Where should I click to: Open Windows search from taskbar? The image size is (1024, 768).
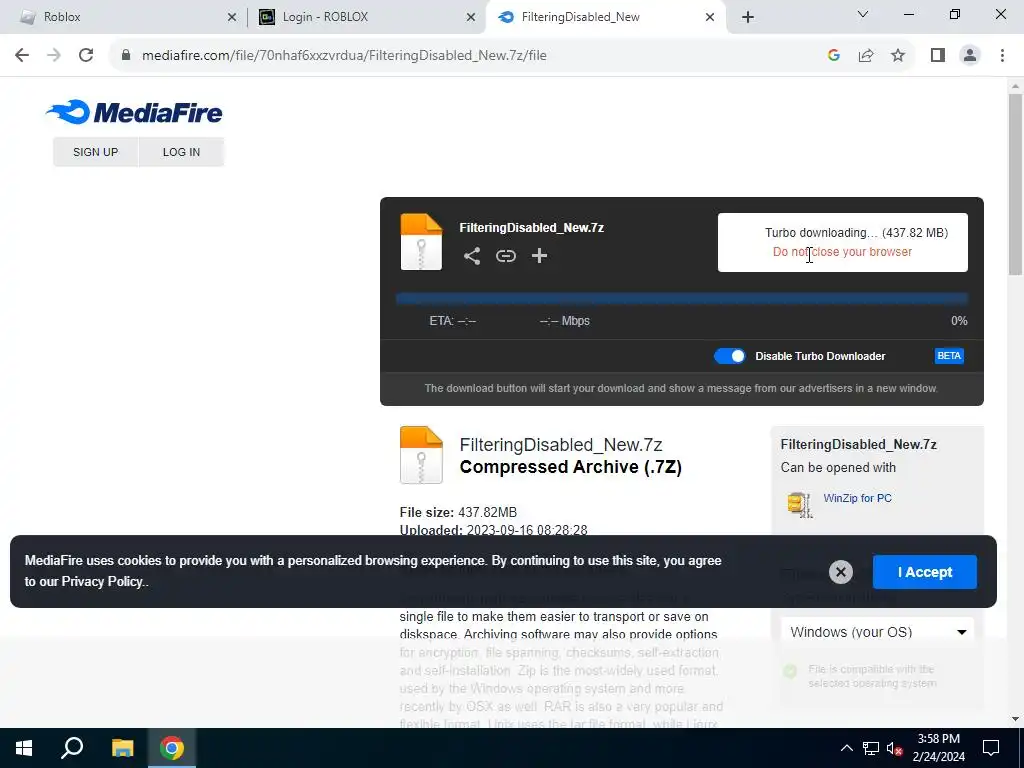pyautogui.click(x=72, y=748)
